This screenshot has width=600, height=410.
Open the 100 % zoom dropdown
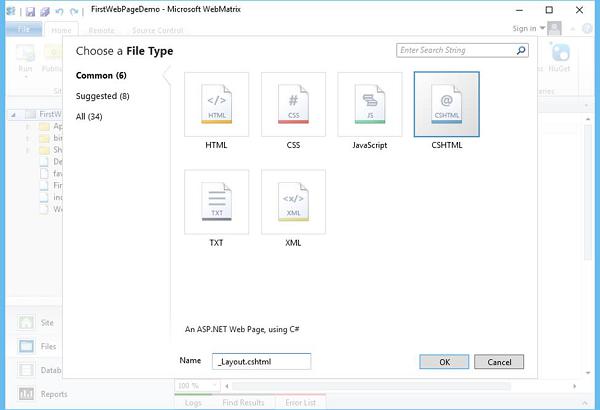(197, 385)
